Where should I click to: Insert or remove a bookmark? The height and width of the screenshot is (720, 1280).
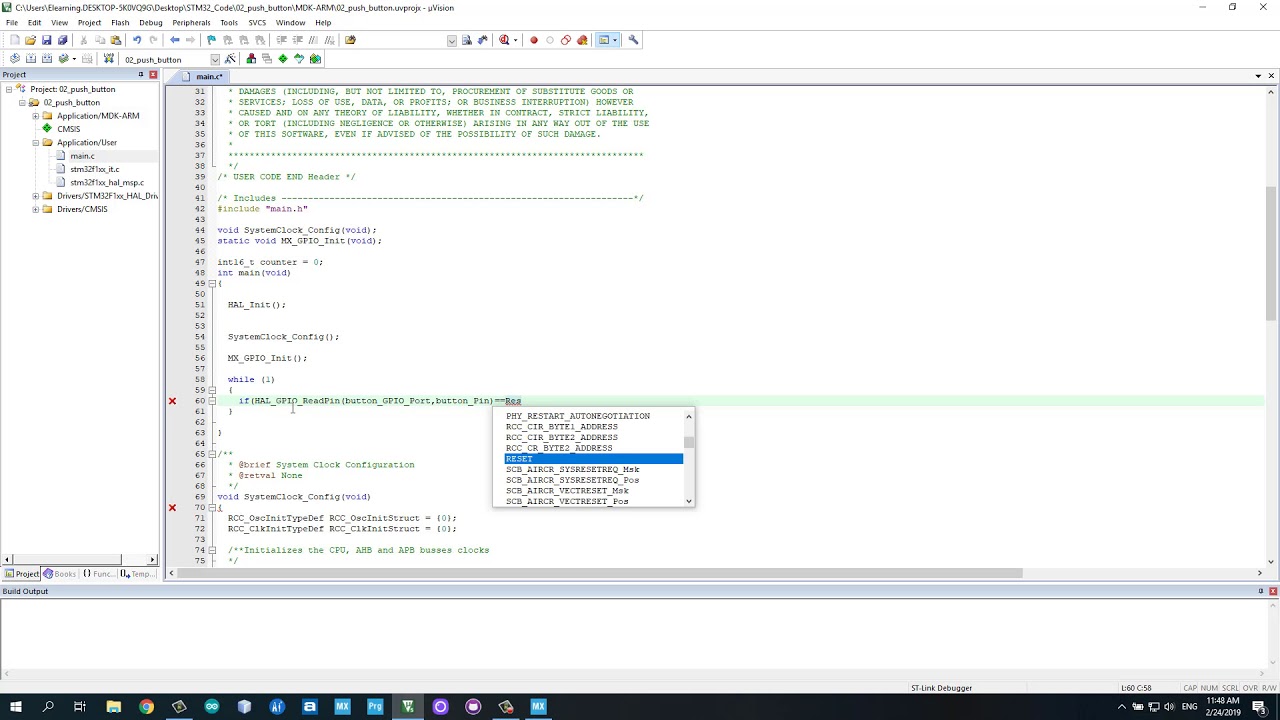click(211, 40)
